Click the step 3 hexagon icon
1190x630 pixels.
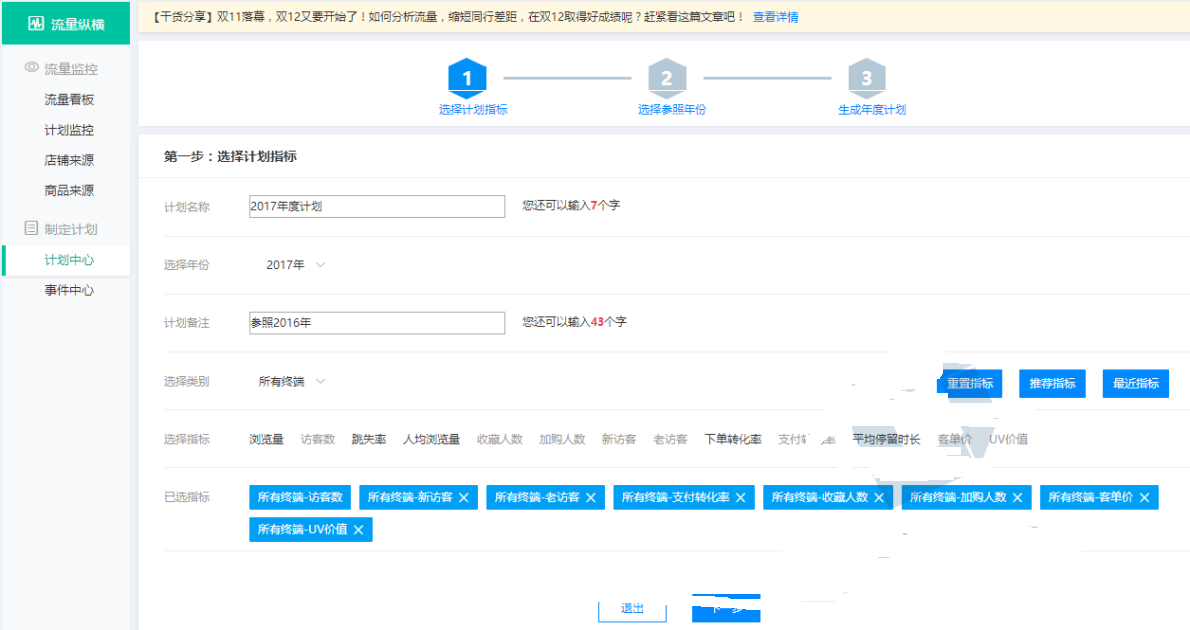[867, 78]
